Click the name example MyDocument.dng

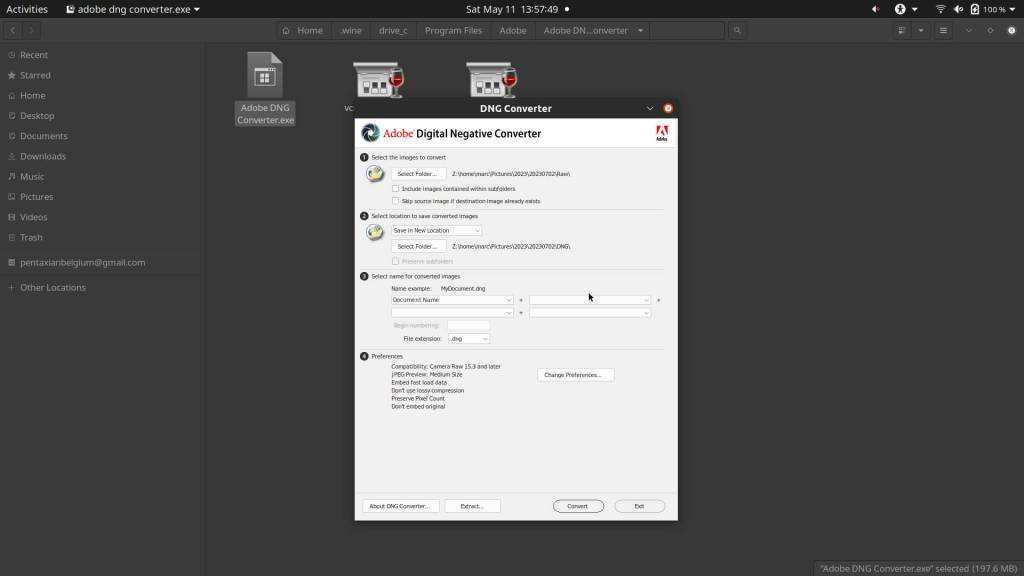click(463, 289)
